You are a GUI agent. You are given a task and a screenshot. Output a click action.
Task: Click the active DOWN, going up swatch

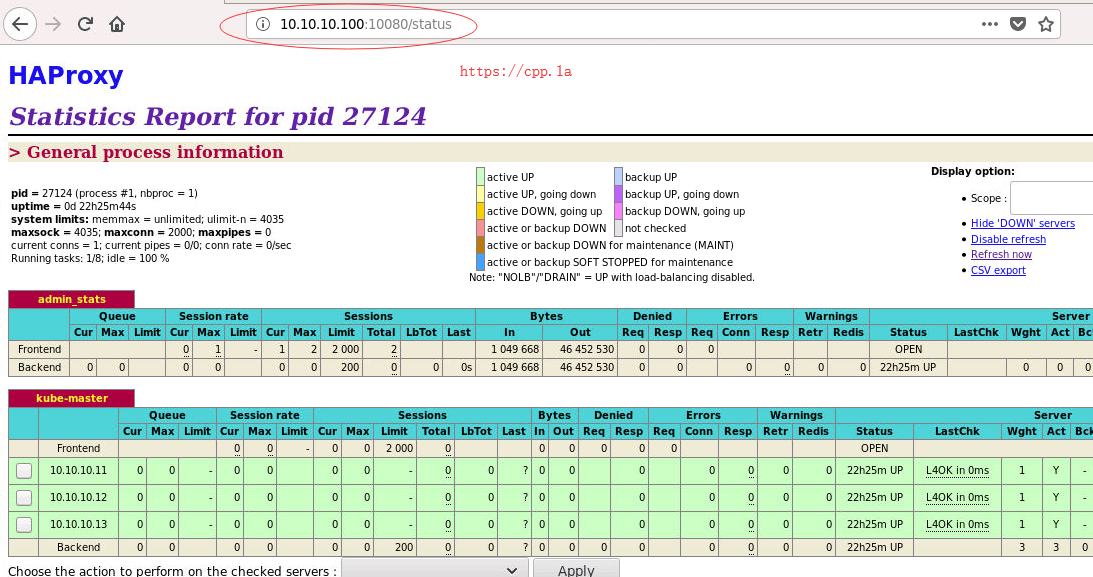[x=480, y=210]
